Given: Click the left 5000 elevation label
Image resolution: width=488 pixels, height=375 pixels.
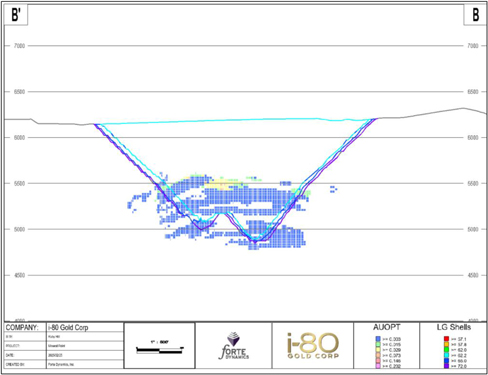Looking at the screenshot, I should [x=19, y=229].
